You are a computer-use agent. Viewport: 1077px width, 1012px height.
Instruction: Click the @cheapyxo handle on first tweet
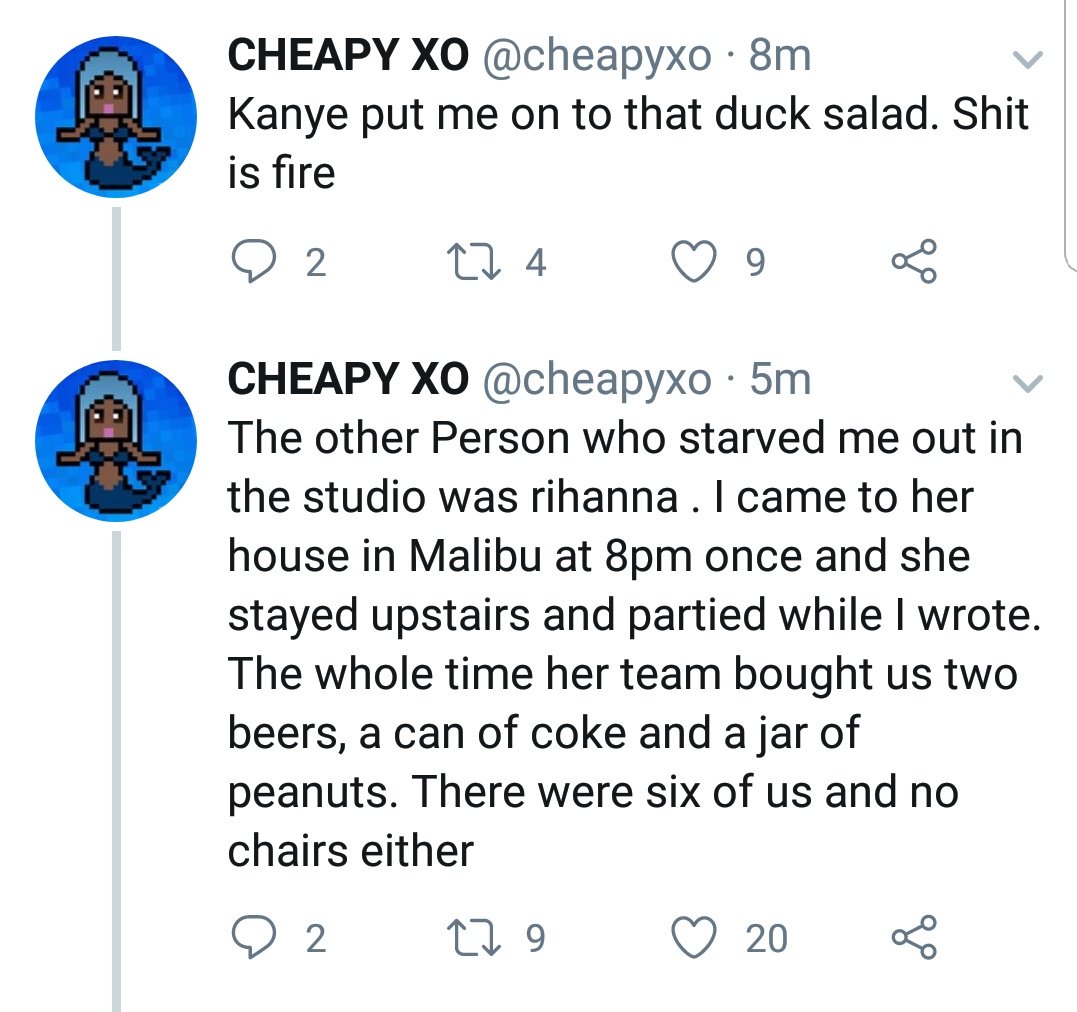click(597, 56)
